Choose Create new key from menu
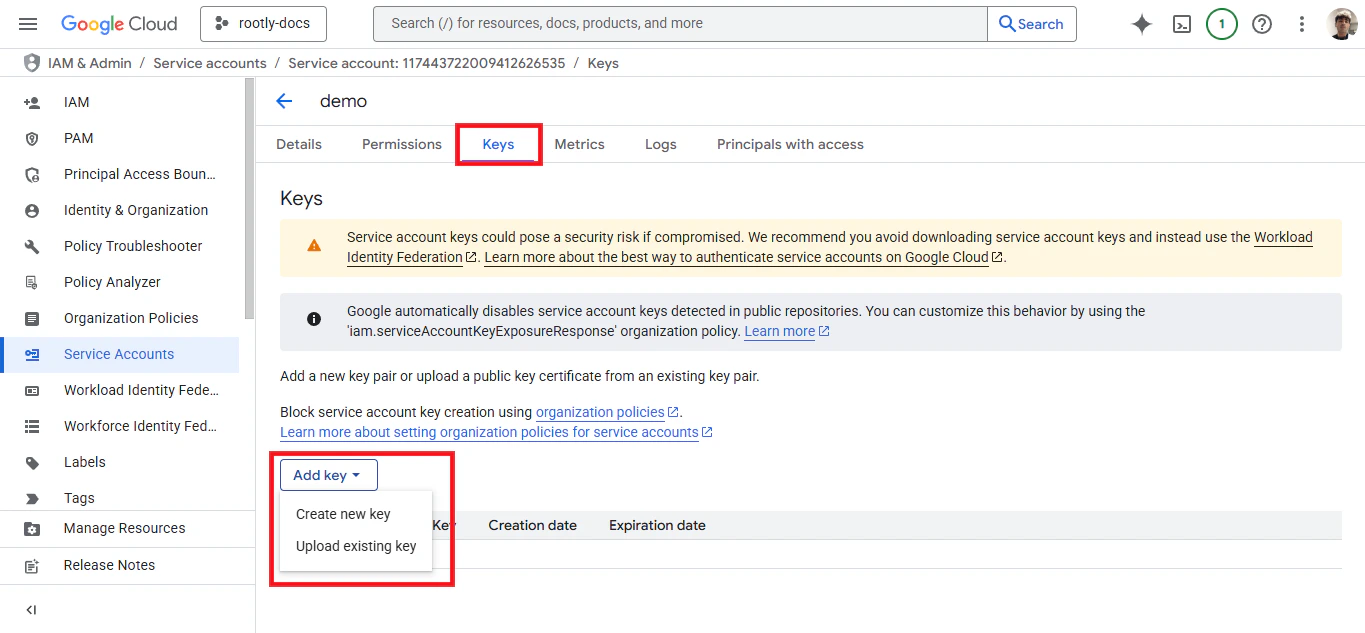This screenshot has height=633, width=1365. (342, 513)
